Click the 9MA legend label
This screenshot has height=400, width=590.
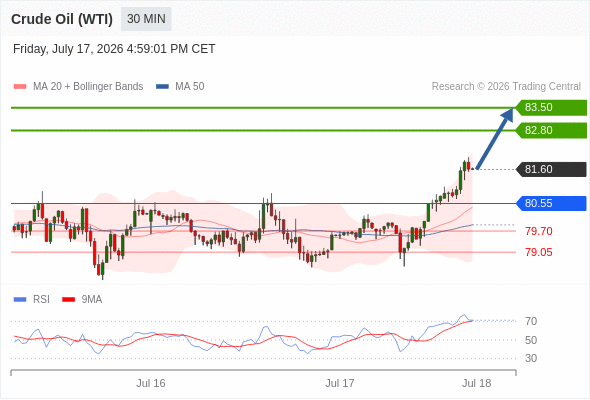pyautogui.click(x=92, y=300)
